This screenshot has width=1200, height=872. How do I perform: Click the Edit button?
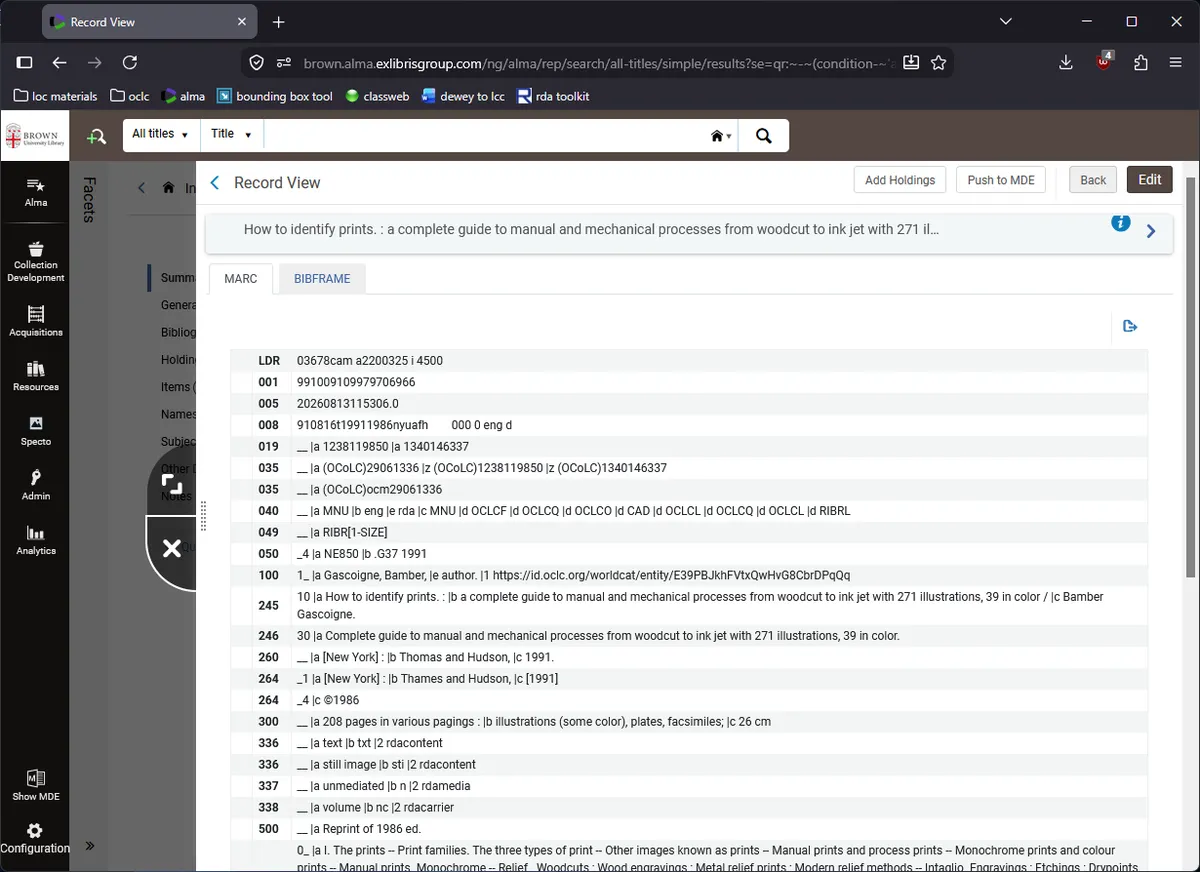pyautogui.click(x=1150, y=180)
